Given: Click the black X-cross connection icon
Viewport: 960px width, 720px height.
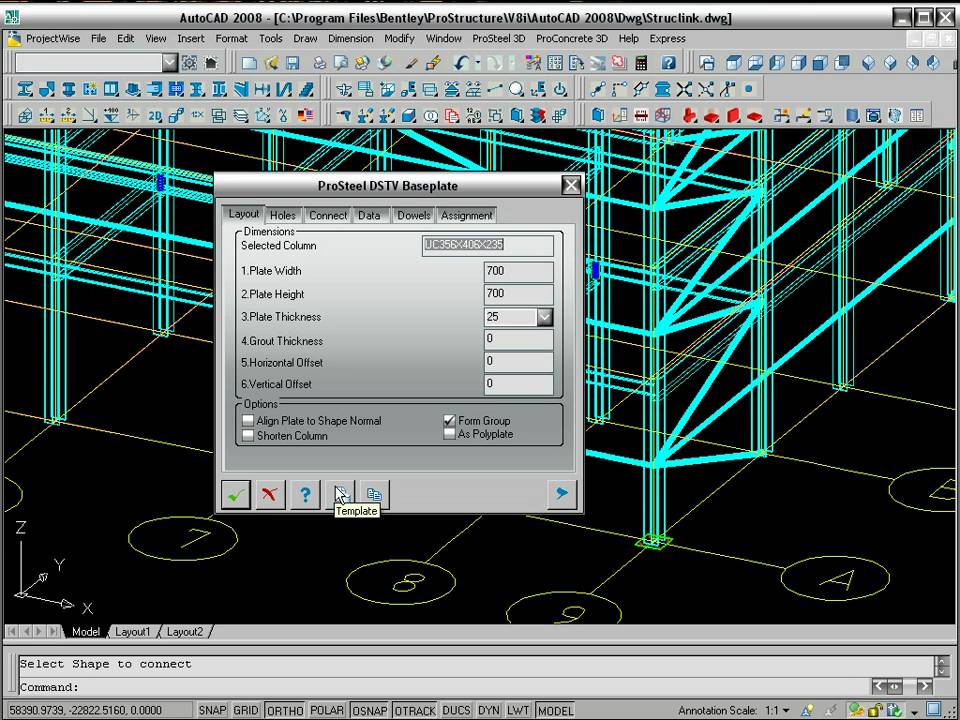Looking at the screenshot, I should [x=684, y=89].
